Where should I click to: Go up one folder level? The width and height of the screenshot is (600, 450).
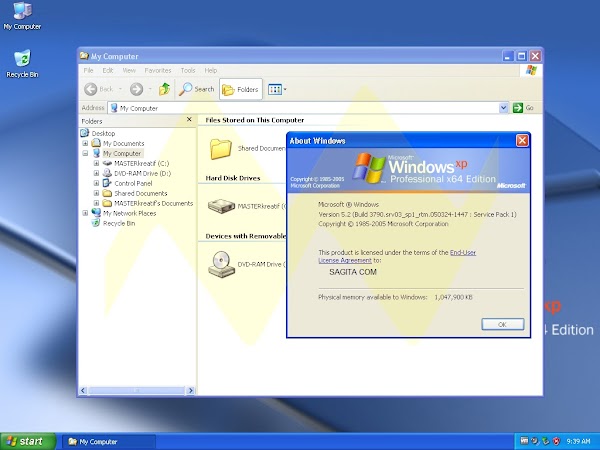tap(164, 89)
